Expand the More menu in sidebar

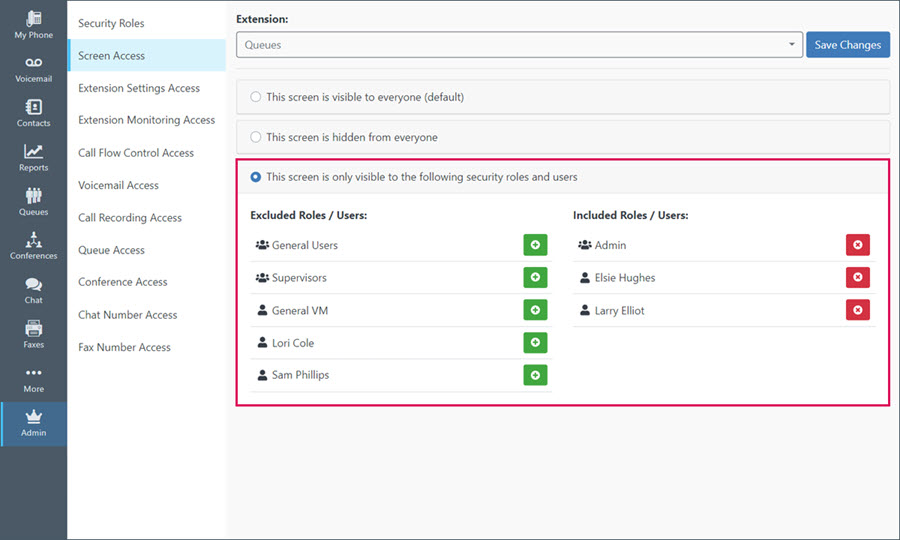[x=33, y=379]
